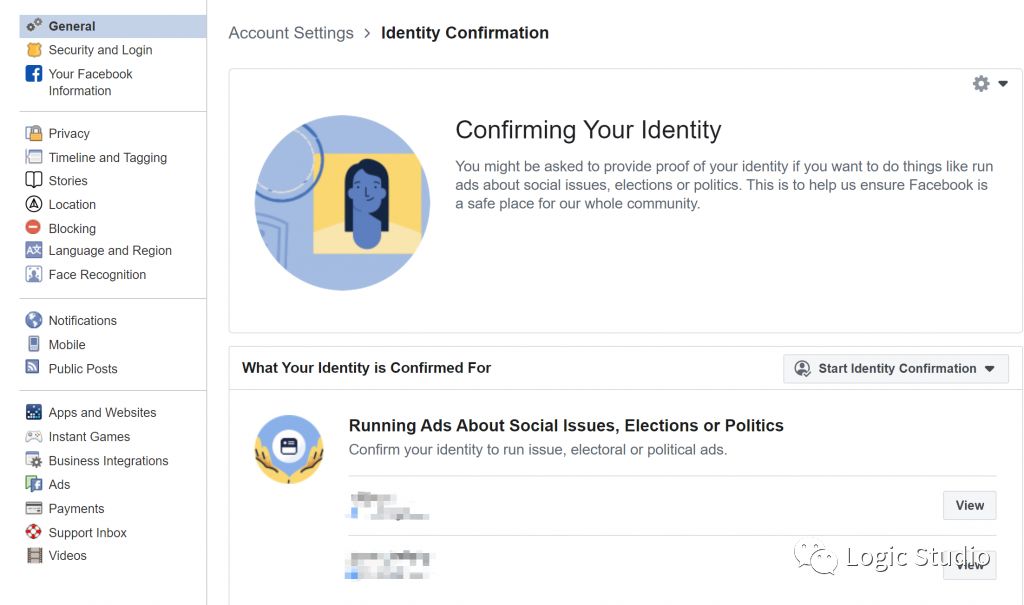Follow the Account Settings breadcrumb link
1024x605 pixels.
pos(291,33)
